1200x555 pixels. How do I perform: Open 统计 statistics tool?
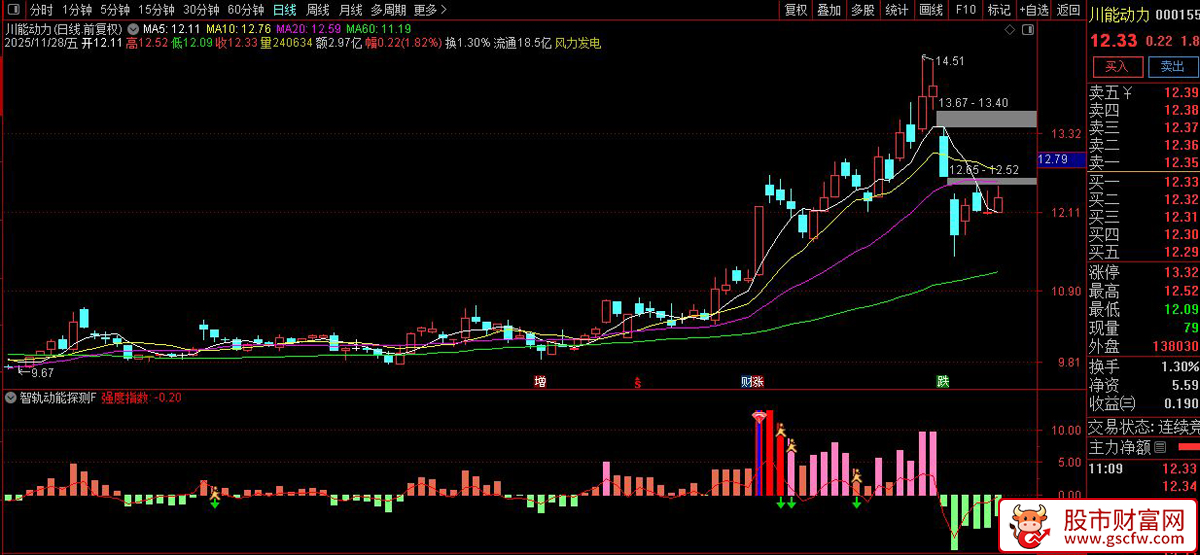[897, 10]
